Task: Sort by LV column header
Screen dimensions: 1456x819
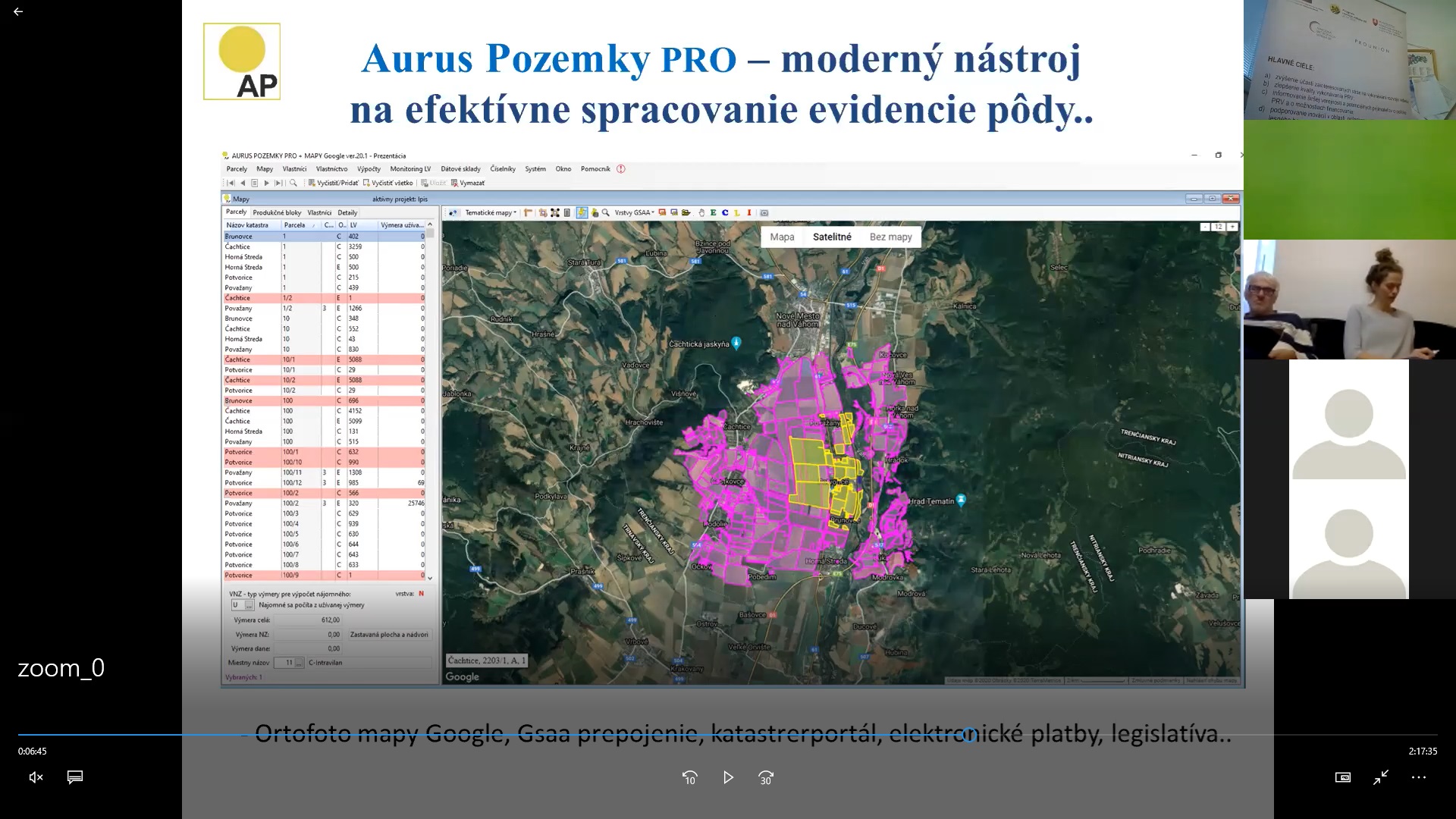Action: [x=362, y=225]
